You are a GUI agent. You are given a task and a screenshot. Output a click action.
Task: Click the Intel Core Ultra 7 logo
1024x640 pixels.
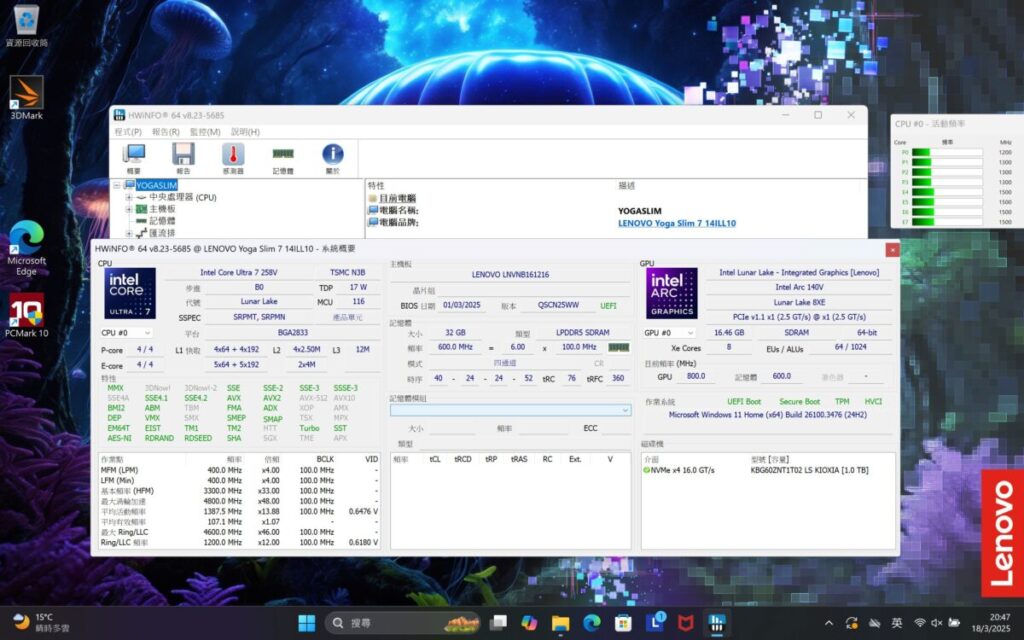(130, 293)
